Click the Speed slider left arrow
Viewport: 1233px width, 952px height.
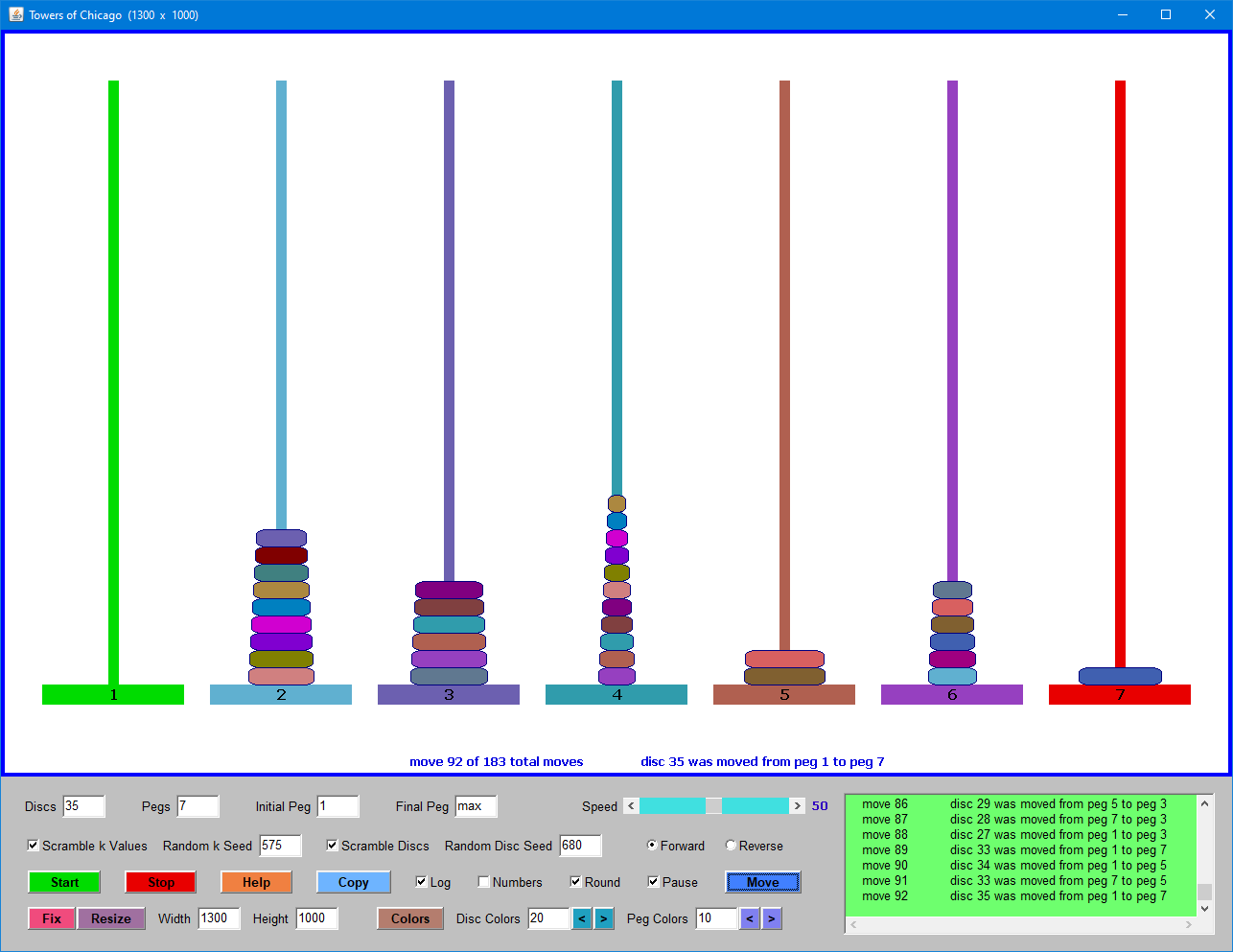pyautogui.click(x=631, y=806)
